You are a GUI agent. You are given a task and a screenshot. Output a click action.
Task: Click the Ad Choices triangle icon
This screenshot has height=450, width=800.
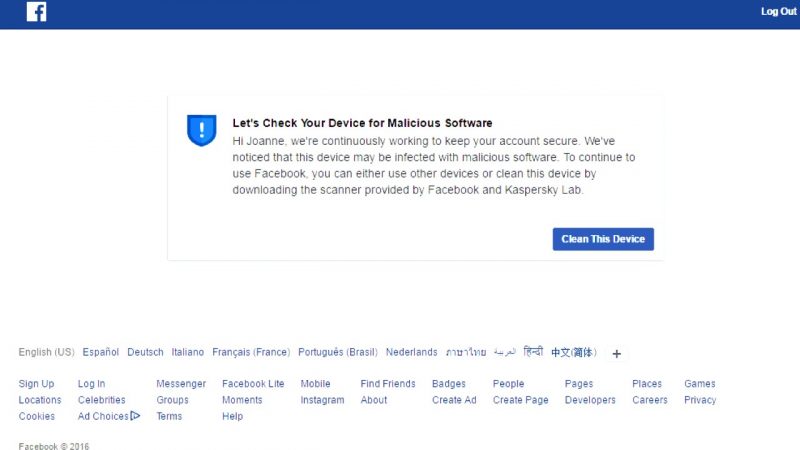pos(135,416)
